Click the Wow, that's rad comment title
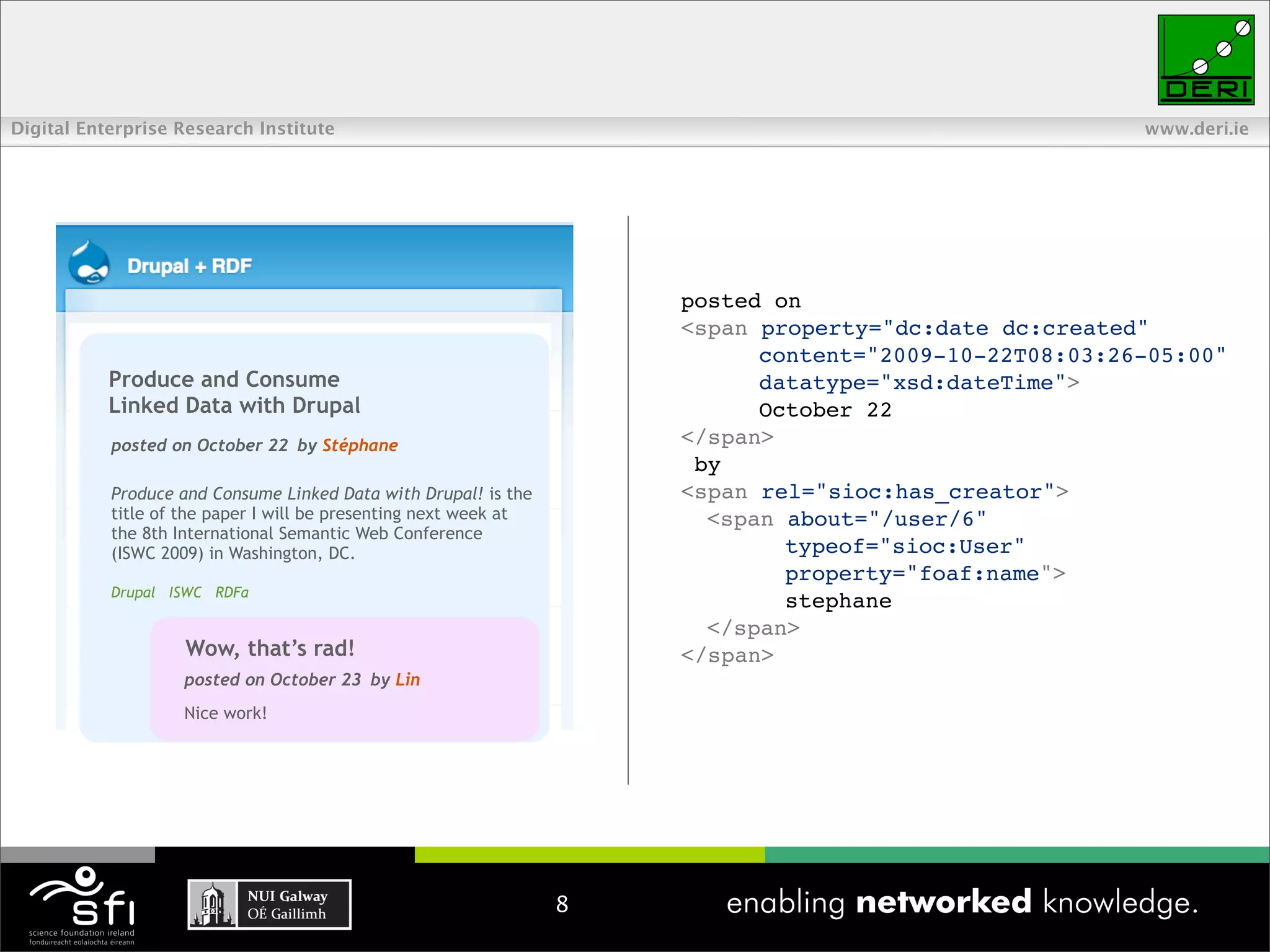The width and height of the screenshot is (1270, 952). [270, 648]
